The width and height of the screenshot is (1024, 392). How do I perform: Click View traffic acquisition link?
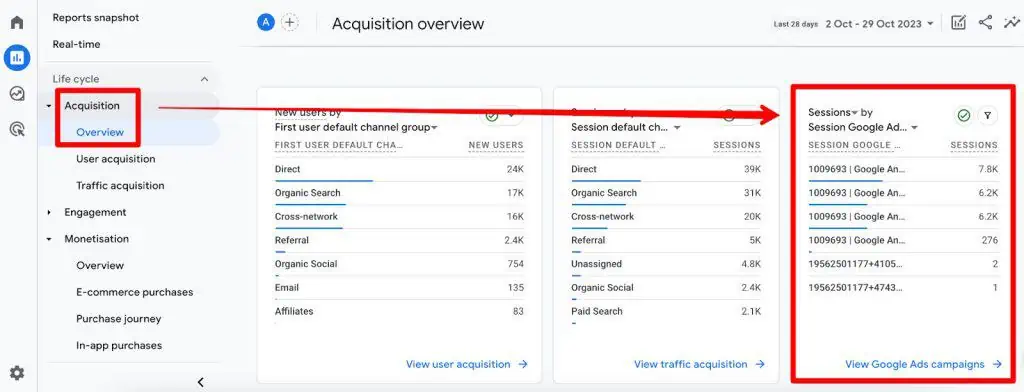(699, 365)
